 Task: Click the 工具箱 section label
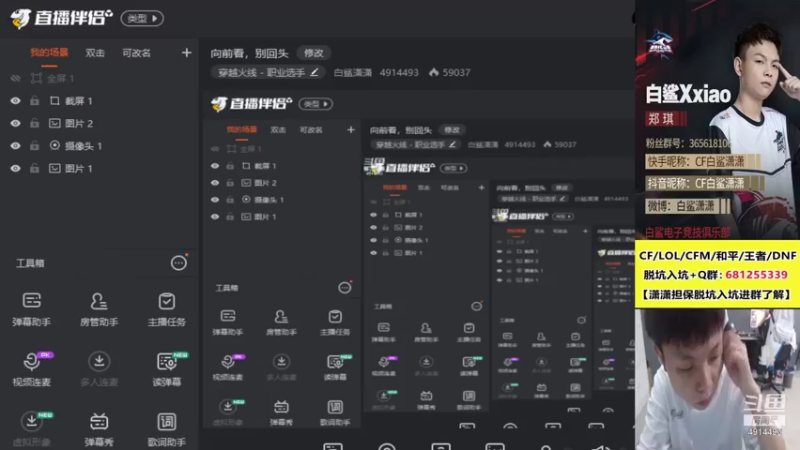click(x=30, y=263)
